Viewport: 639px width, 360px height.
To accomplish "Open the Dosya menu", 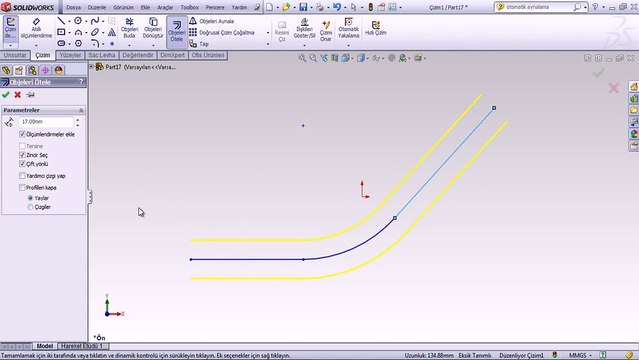I will click(x=73, y=7).
